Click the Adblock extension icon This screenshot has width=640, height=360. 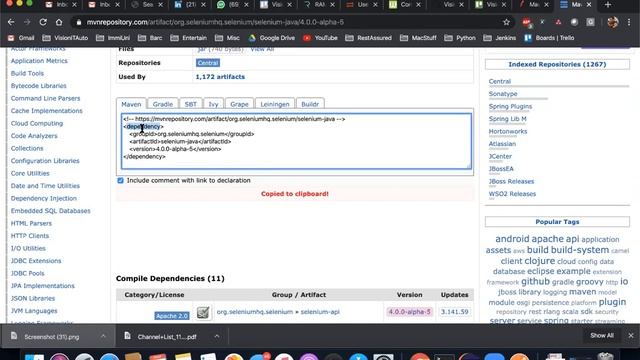click(527, 22)
